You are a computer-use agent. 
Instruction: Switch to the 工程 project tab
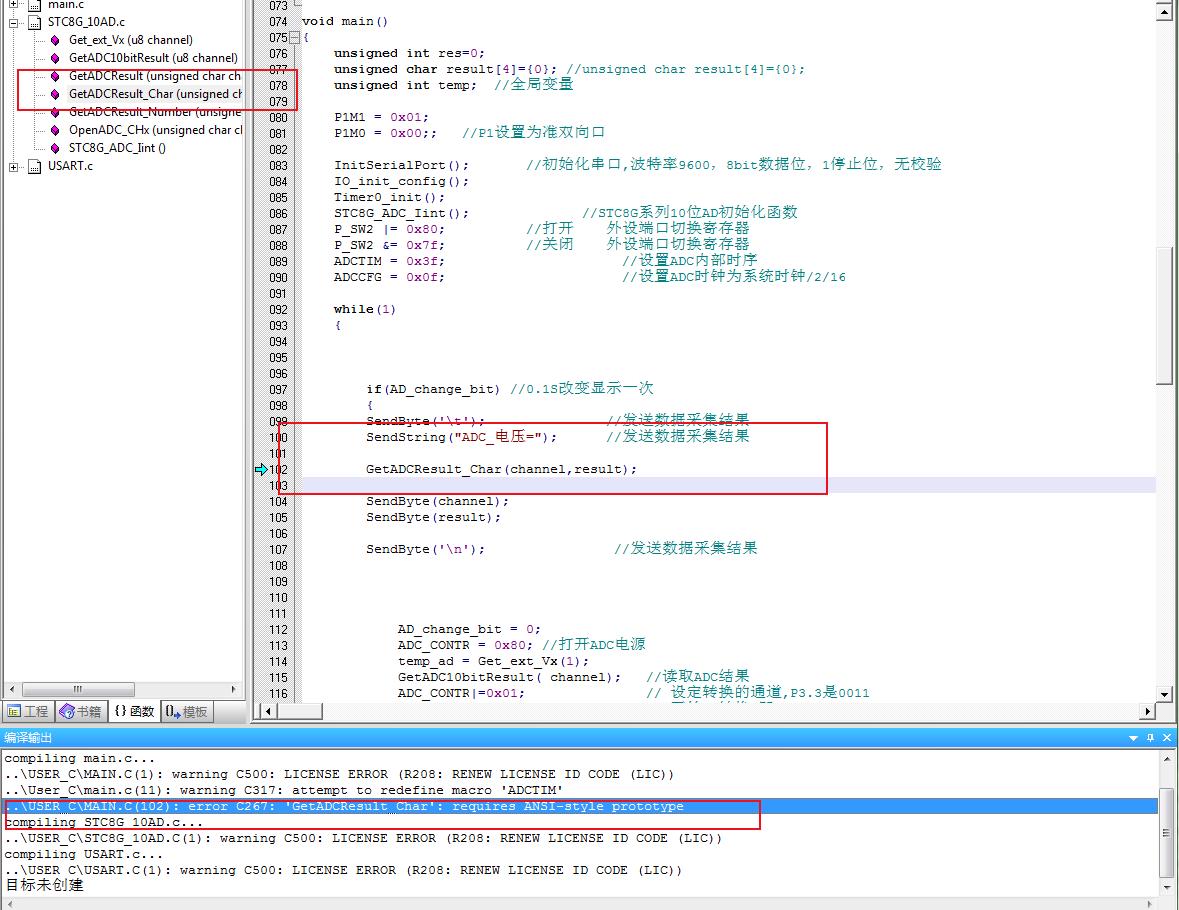pos(28,712)
